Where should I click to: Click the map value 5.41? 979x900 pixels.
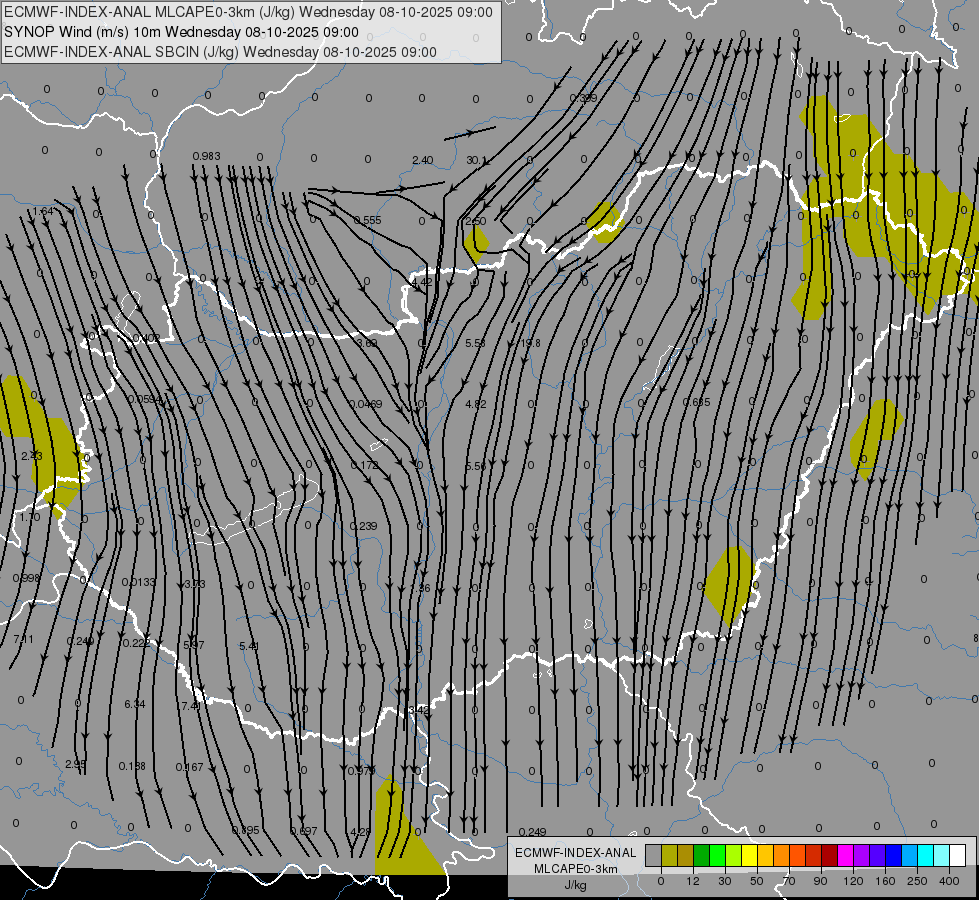coord(249,646)
